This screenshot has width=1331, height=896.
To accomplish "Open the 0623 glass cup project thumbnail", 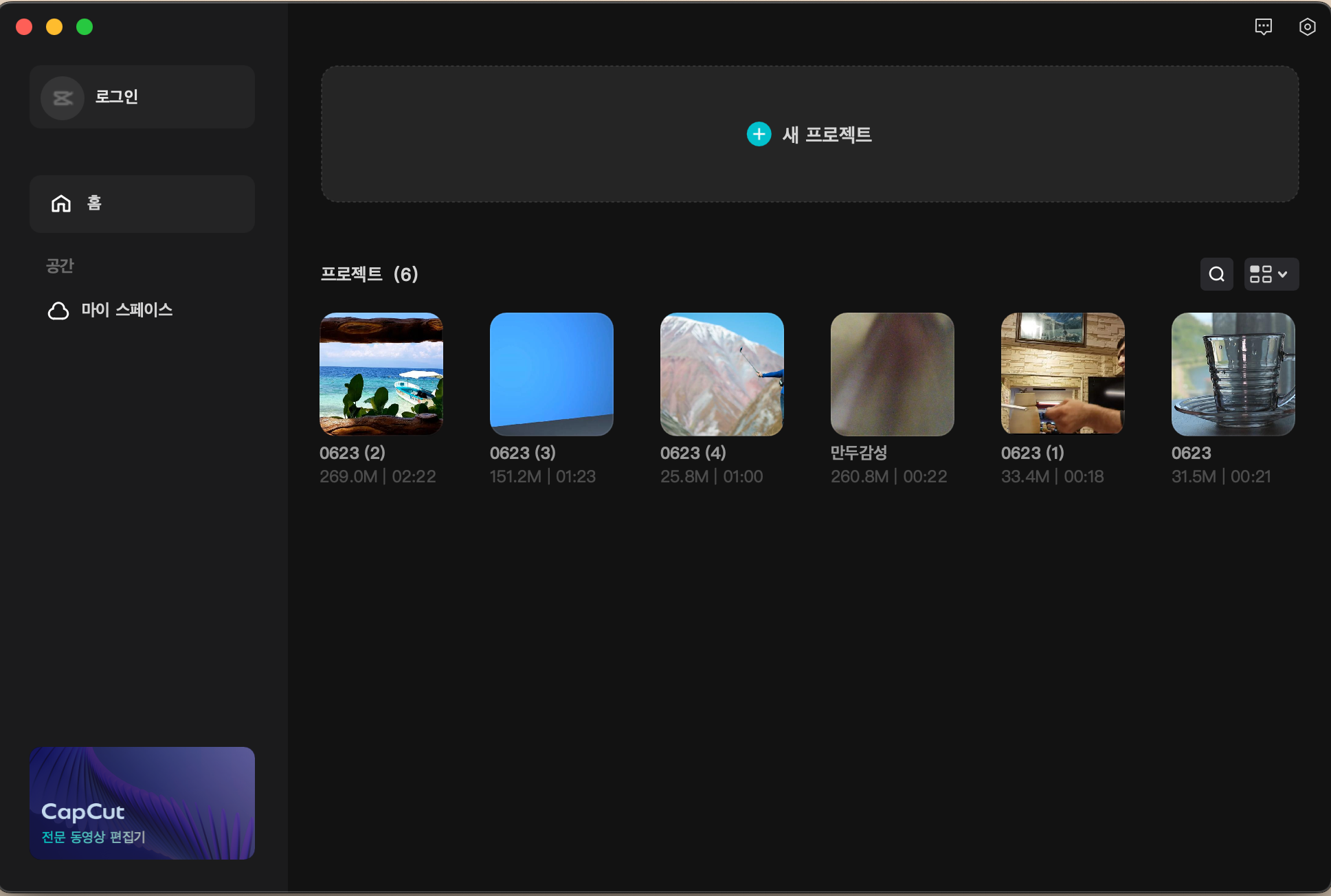I will click(1233, 374).
